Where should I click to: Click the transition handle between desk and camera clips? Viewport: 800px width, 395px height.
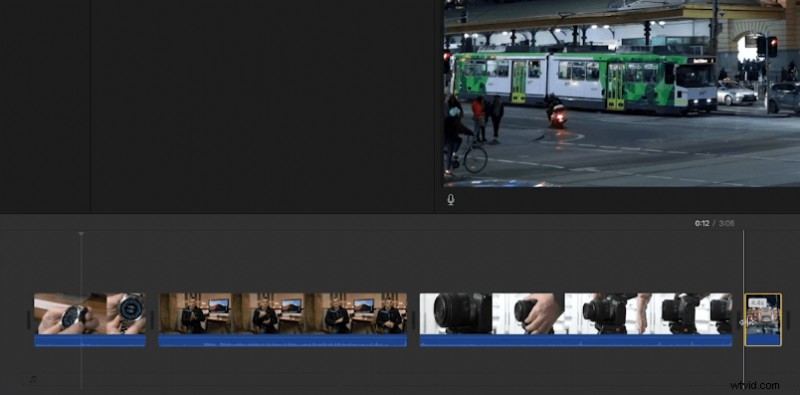(413, 320)
